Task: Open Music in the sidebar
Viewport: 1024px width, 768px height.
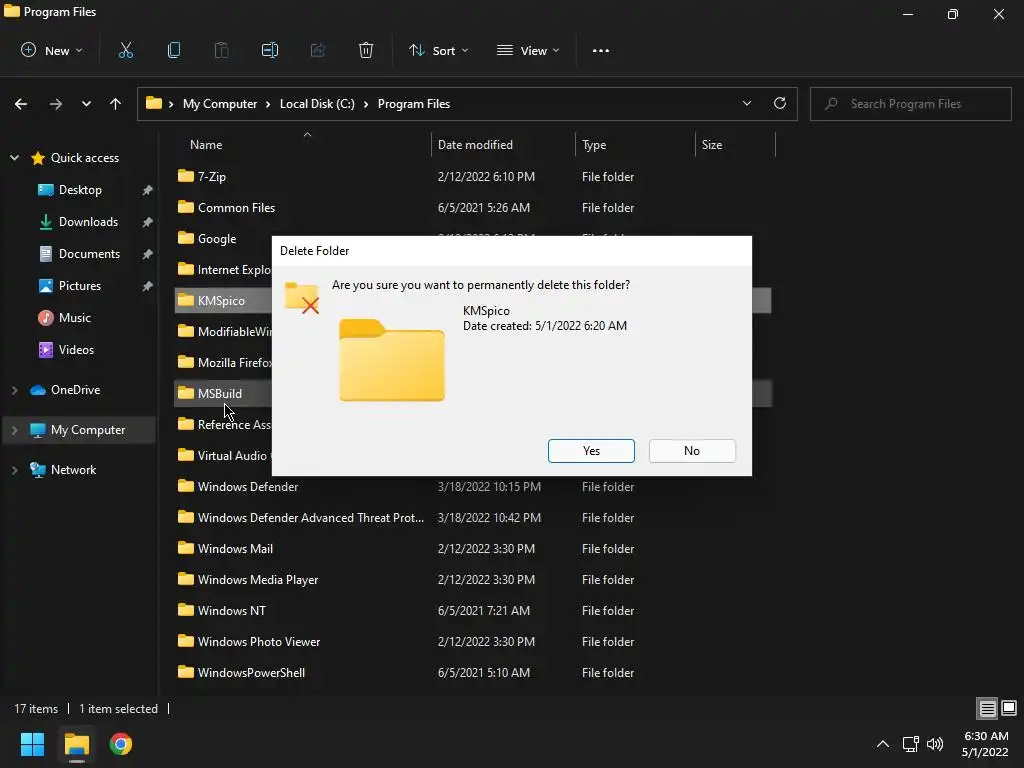Action: (x=74, y=317)
